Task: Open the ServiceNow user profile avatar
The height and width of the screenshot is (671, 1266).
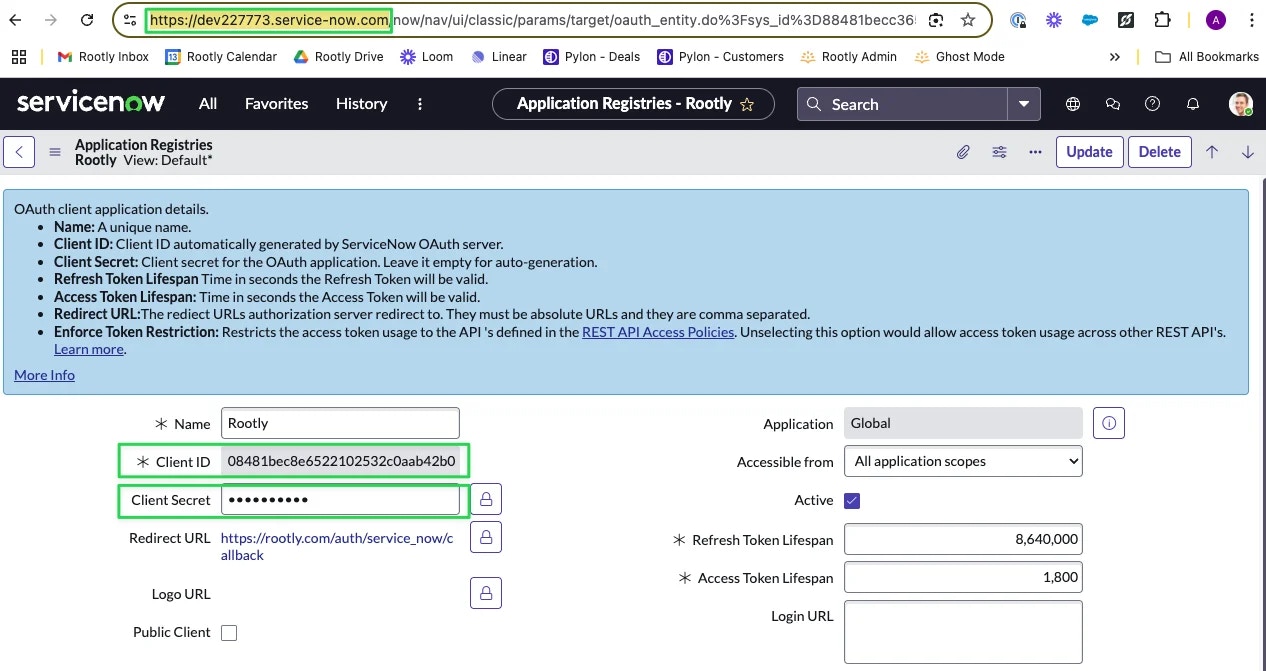Action: (1241, 104)
